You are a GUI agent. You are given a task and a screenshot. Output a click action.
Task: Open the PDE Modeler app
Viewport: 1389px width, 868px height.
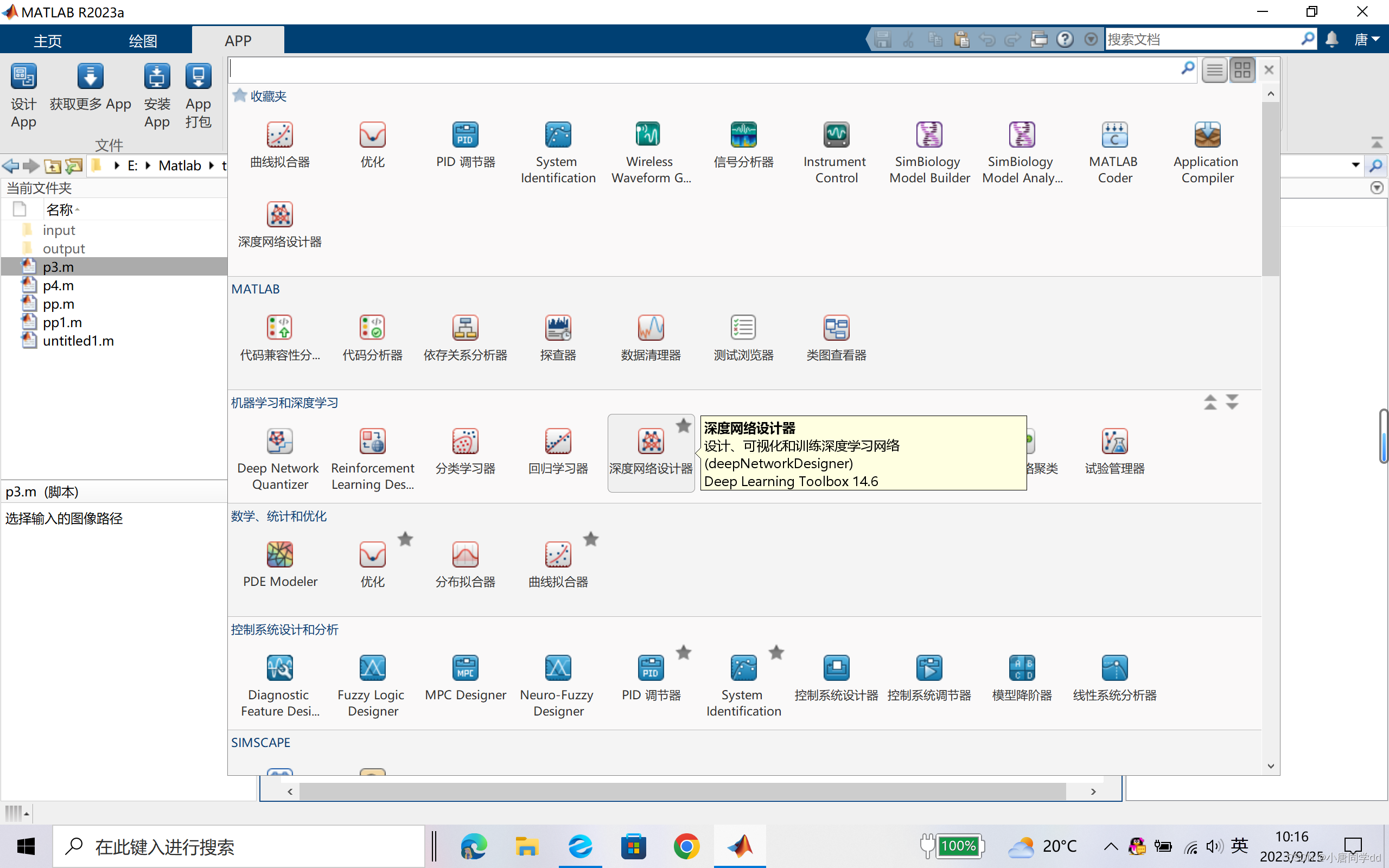pyautogui.click(x=280, y=555)
